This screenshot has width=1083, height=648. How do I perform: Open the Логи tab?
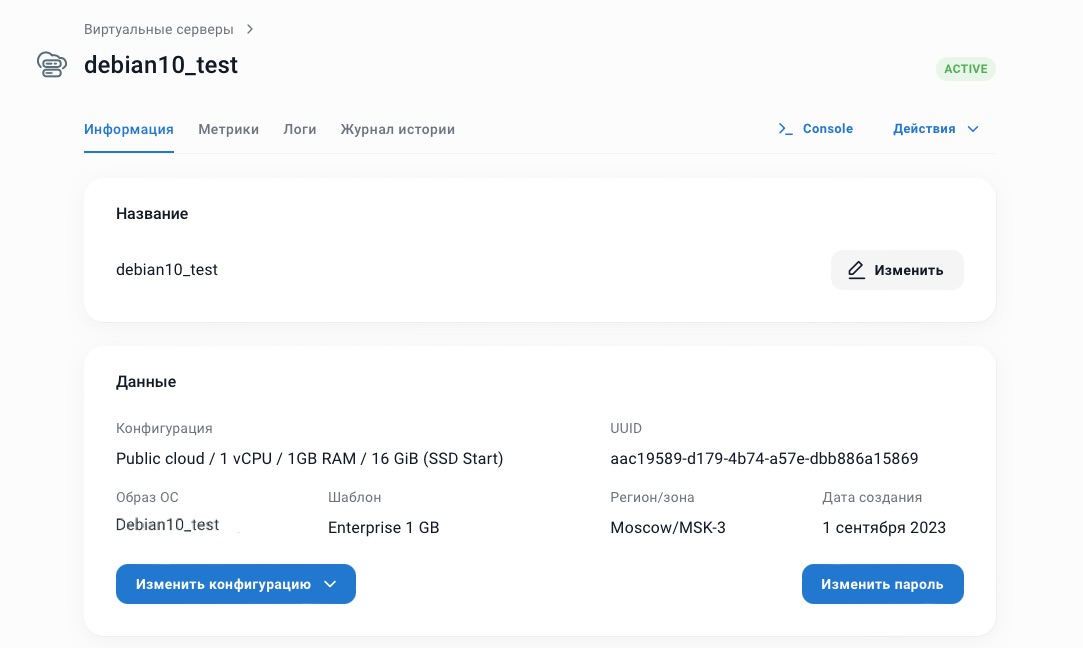point(299,129)
